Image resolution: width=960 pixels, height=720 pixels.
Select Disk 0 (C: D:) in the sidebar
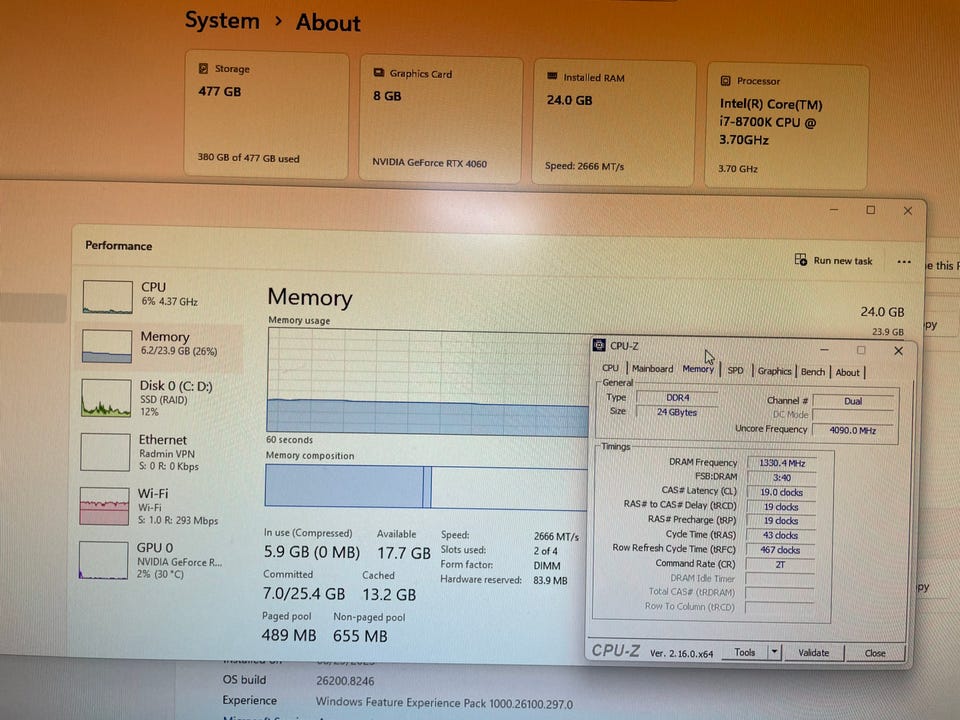159,398
